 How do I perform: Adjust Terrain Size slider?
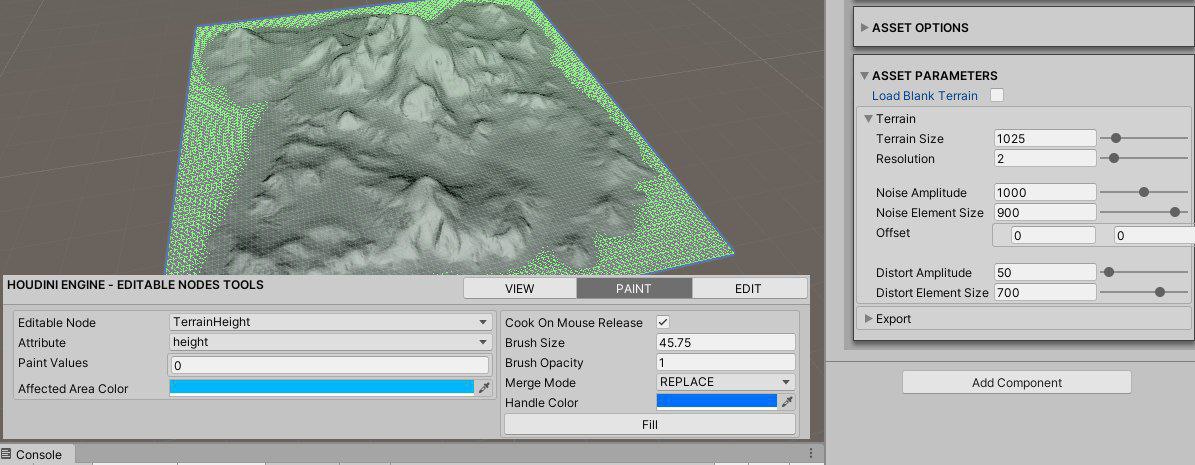pyautogui.click(x=1143, y=139)
